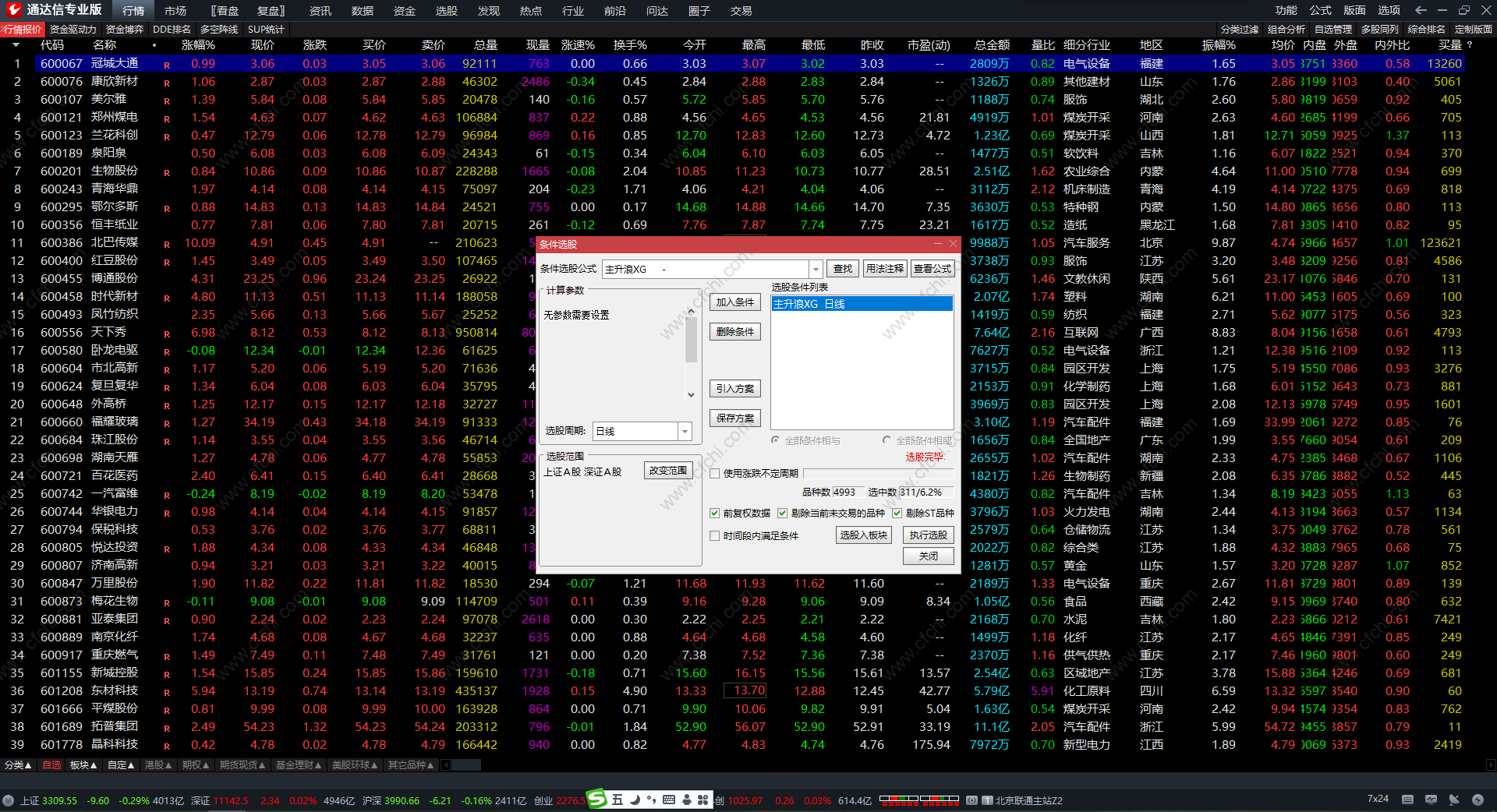This screenshot has height=812, width=1497.
Task: Click the 加入条件 button
Action: pyautogui.click(x=734, y=302)
